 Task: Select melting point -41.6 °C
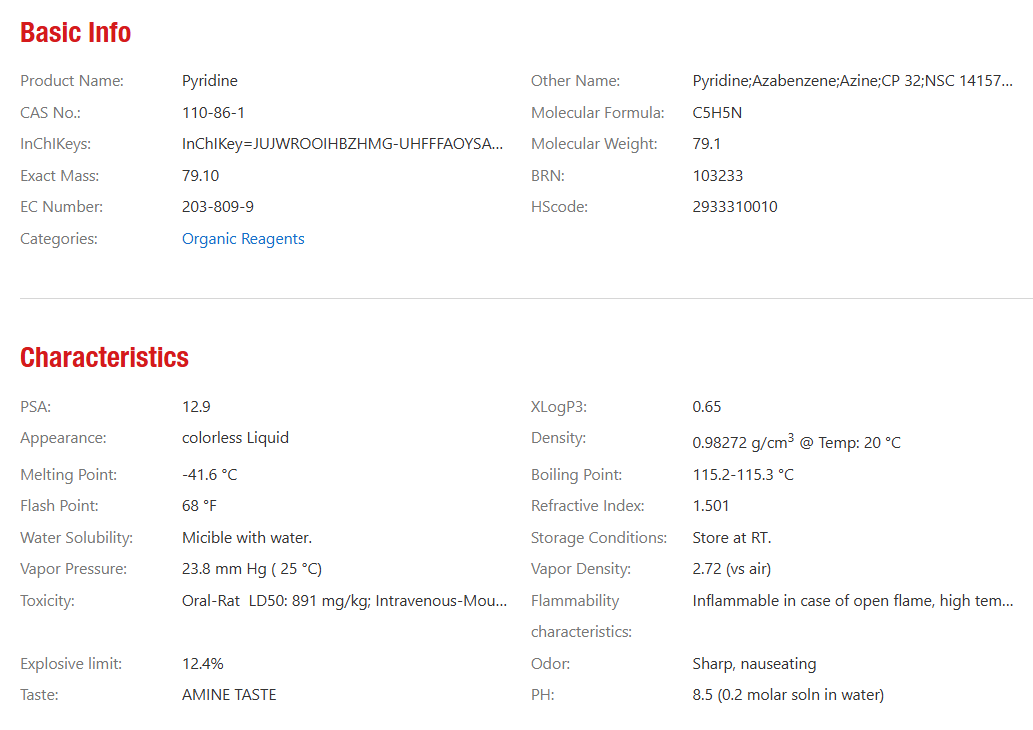click(209, 474)
